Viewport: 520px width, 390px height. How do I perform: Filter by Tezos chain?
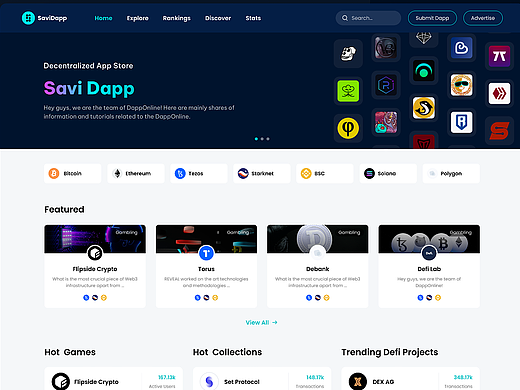(199, 173)
